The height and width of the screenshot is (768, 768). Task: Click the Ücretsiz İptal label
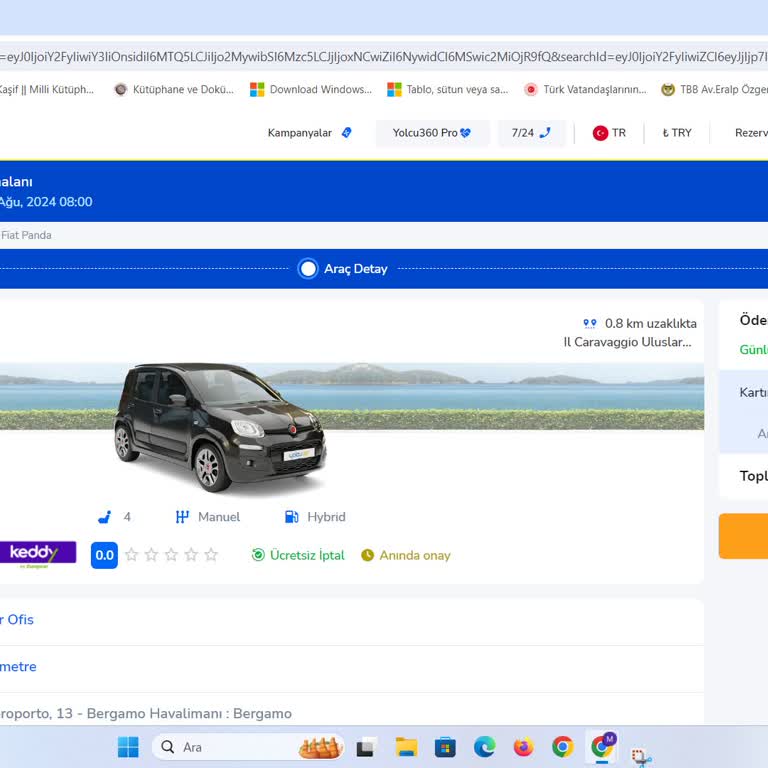[307, 555]
